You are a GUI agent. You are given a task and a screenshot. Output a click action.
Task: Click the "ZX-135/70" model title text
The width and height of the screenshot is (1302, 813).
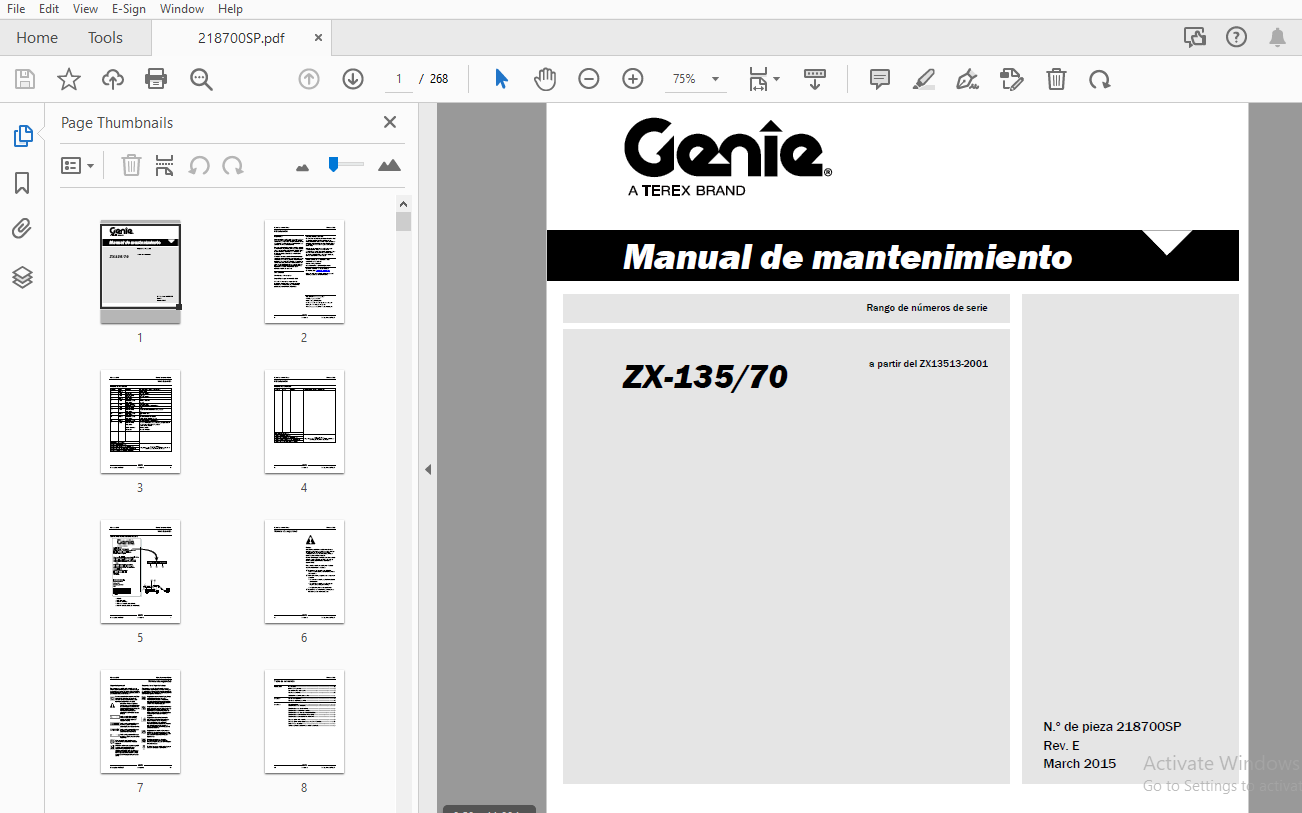(705, 377)
